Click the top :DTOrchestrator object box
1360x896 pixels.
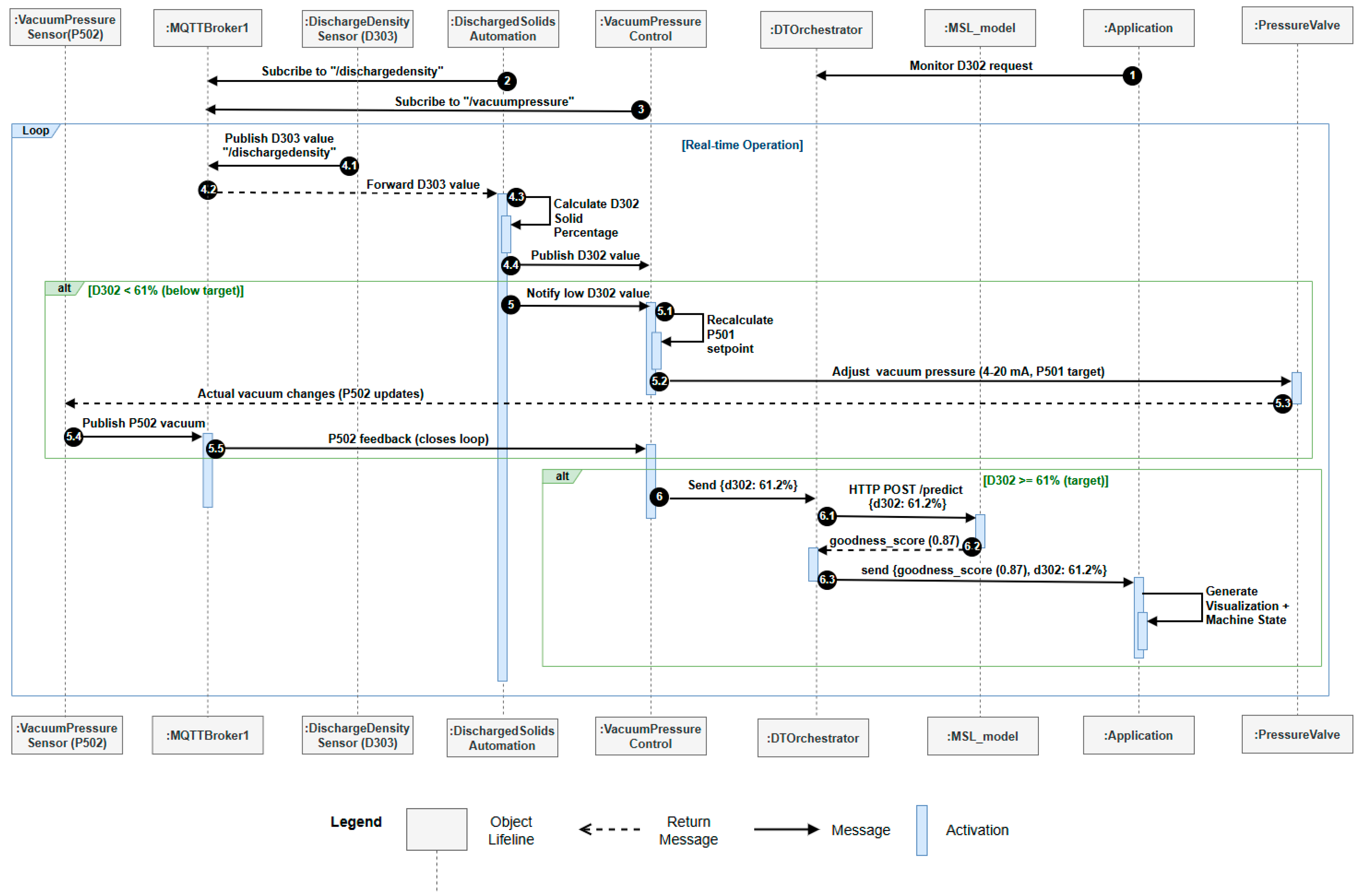pyautogui.click(x=816, y=30)
